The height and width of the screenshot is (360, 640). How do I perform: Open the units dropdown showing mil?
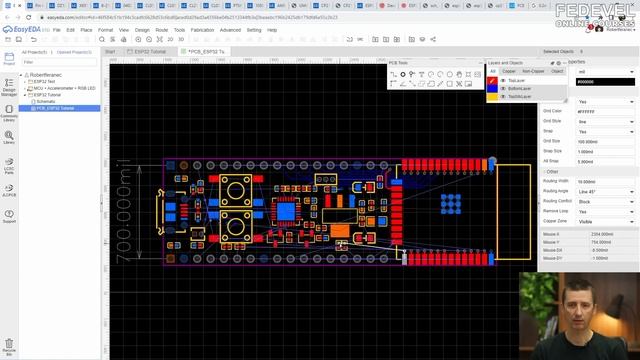(605, 71)
